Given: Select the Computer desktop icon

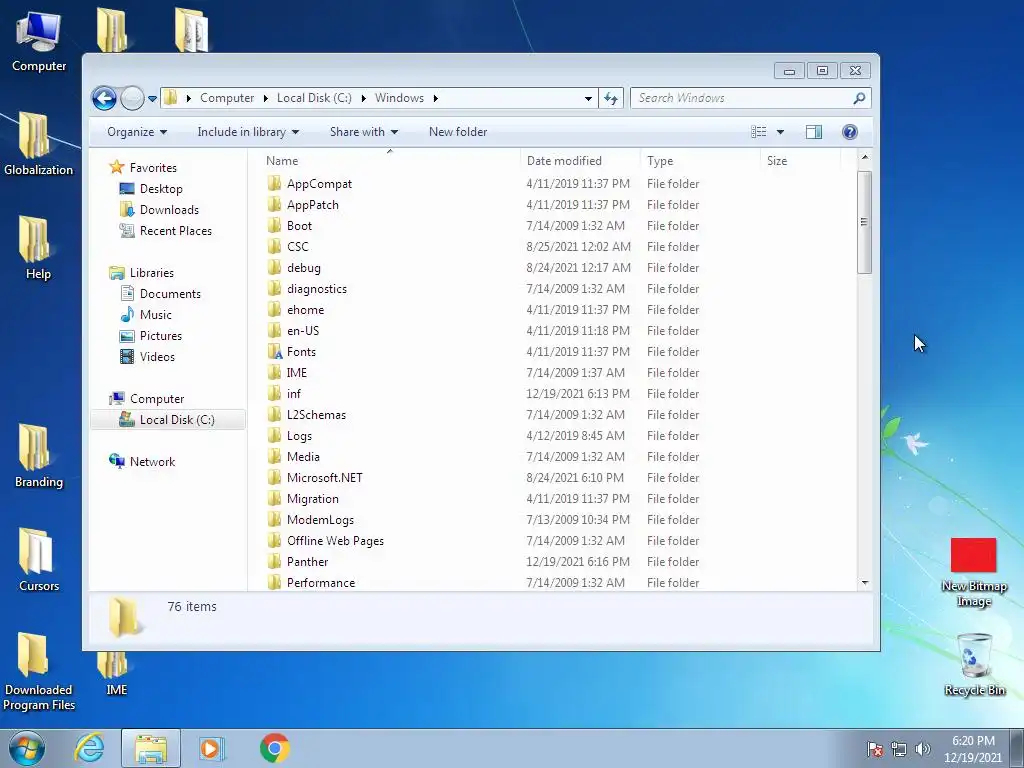Looking at the screenshot, I should [x=39, y=41].
